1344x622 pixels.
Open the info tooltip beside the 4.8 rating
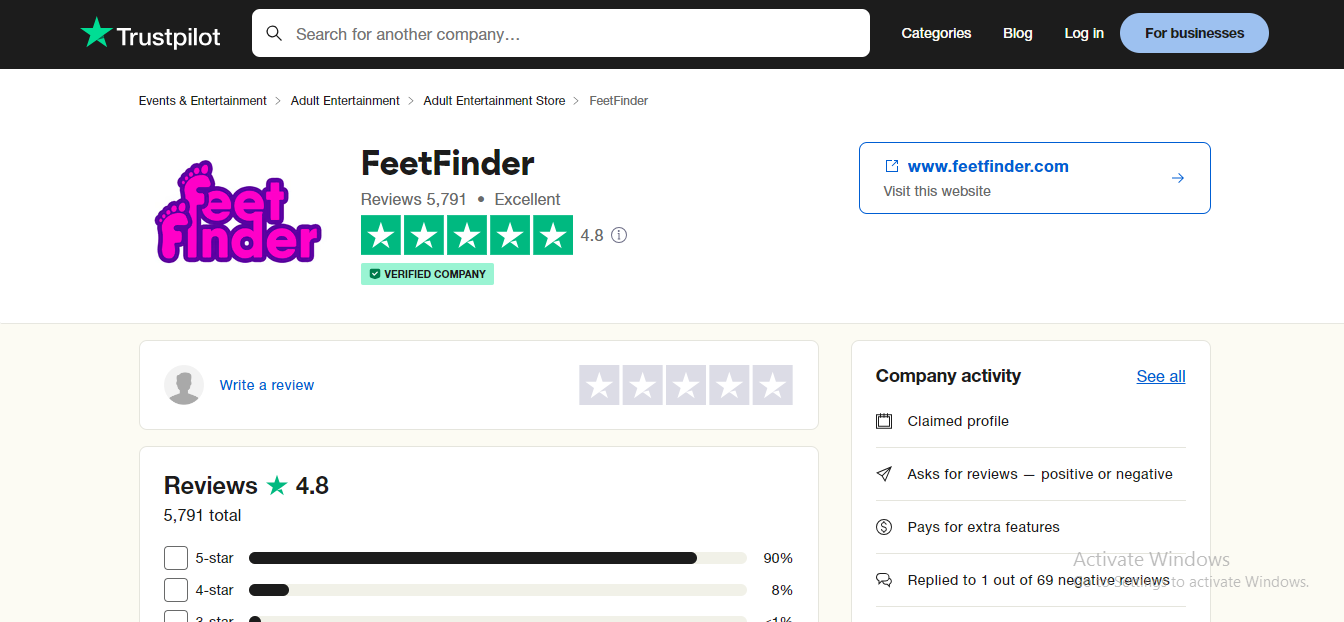pos(619,234)
